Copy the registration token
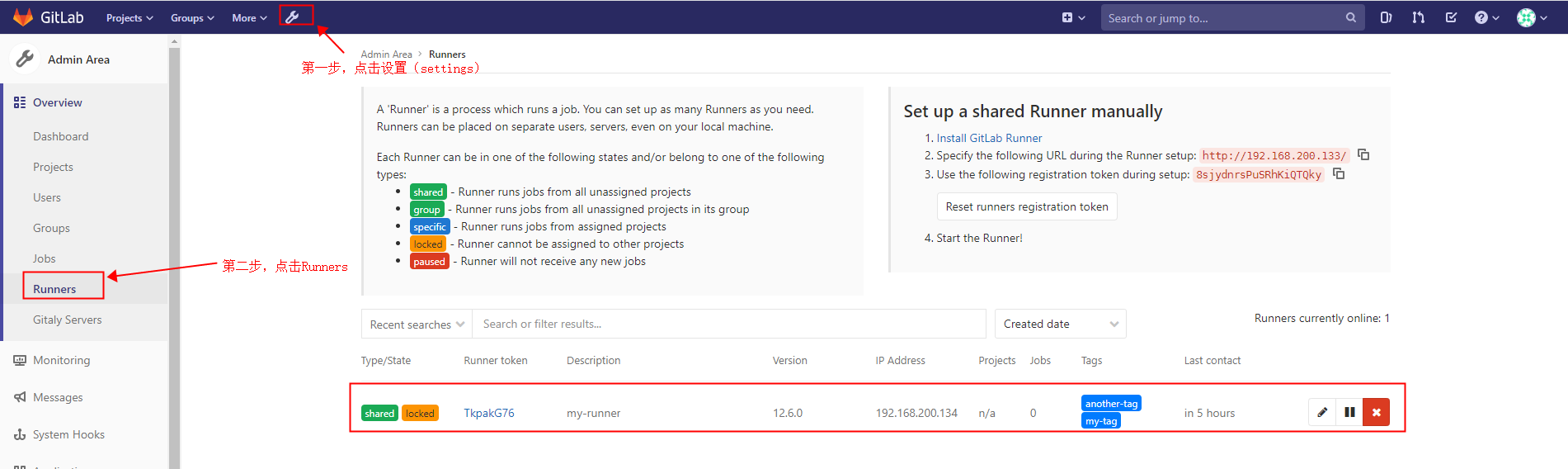Viewport: 1568px width, 469px height. click(x=1339, y=173)
